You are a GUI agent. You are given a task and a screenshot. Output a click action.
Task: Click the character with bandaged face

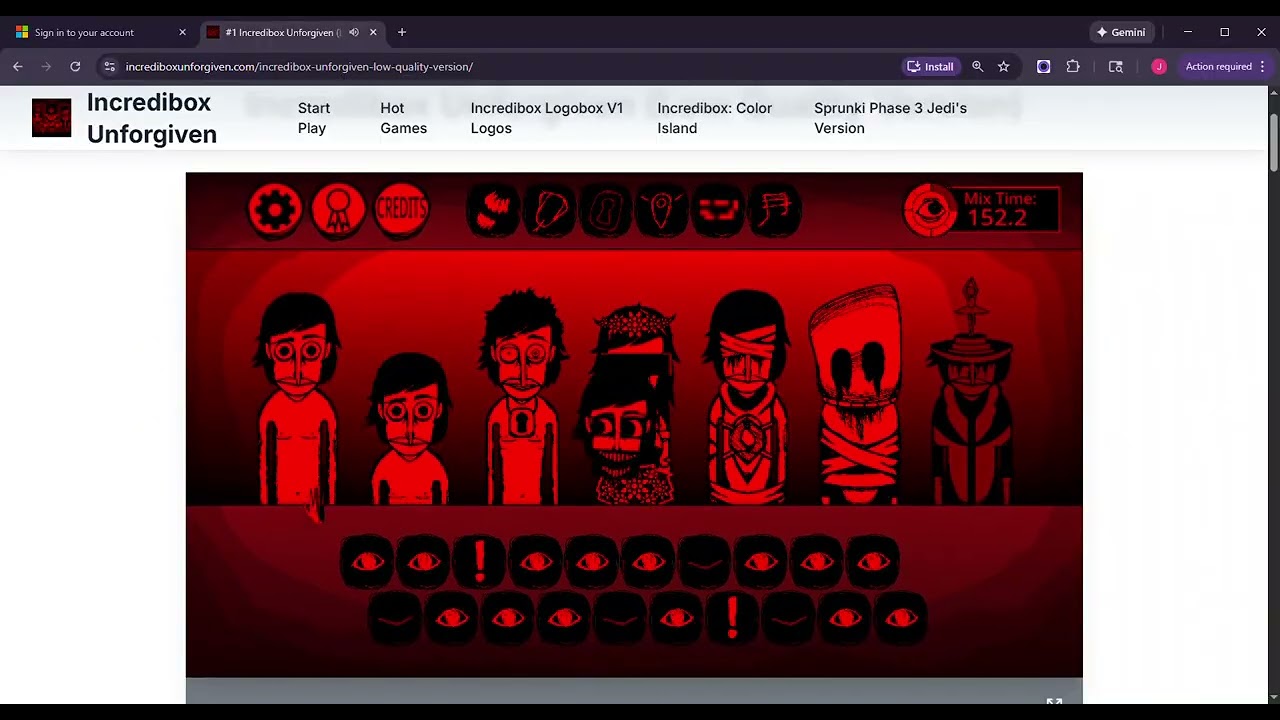point(747,398)
